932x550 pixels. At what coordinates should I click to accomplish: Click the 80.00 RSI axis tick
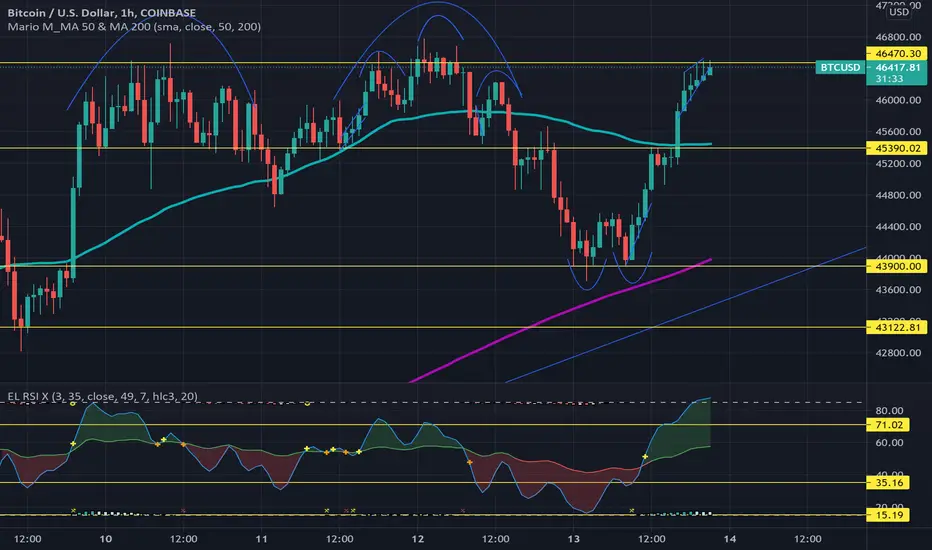pos(889,410)
